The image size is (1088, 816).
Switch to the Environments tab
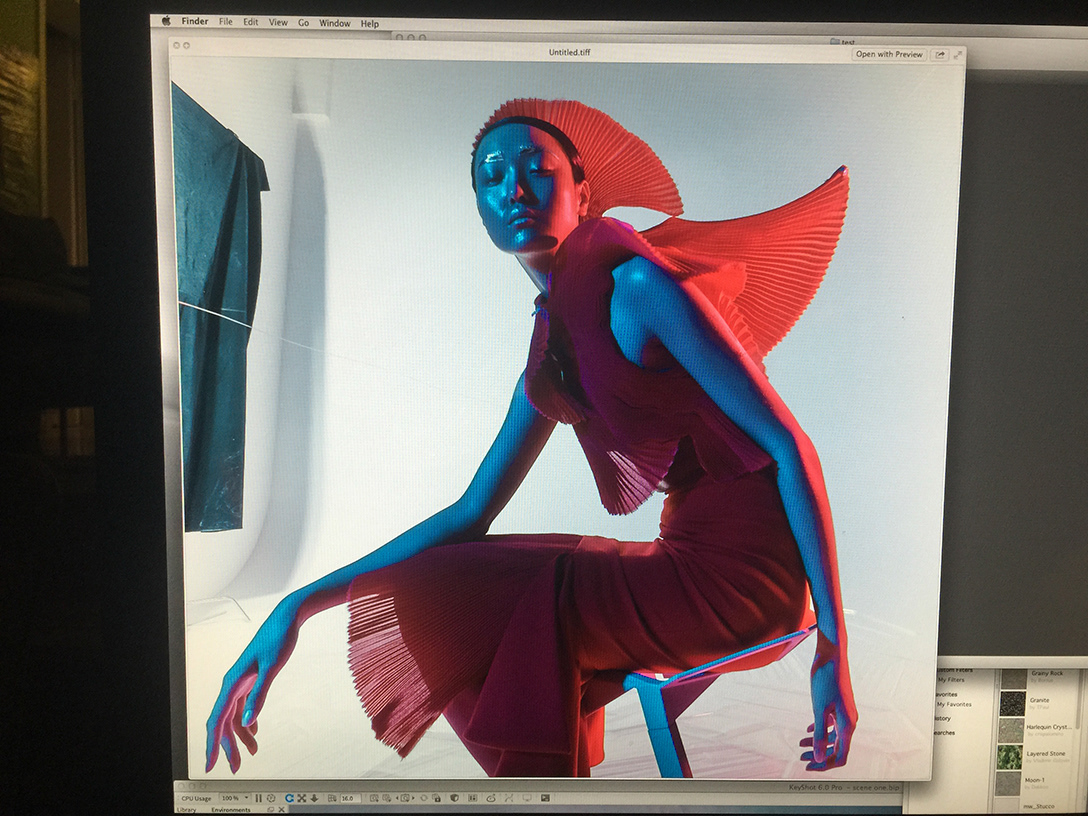[x=231, y=810]
